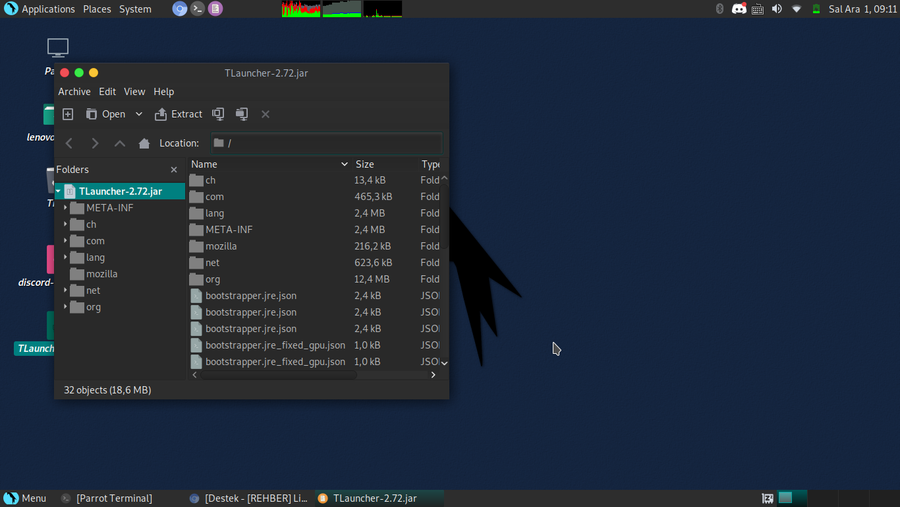Close the Folders side pane

coord(174,169)
